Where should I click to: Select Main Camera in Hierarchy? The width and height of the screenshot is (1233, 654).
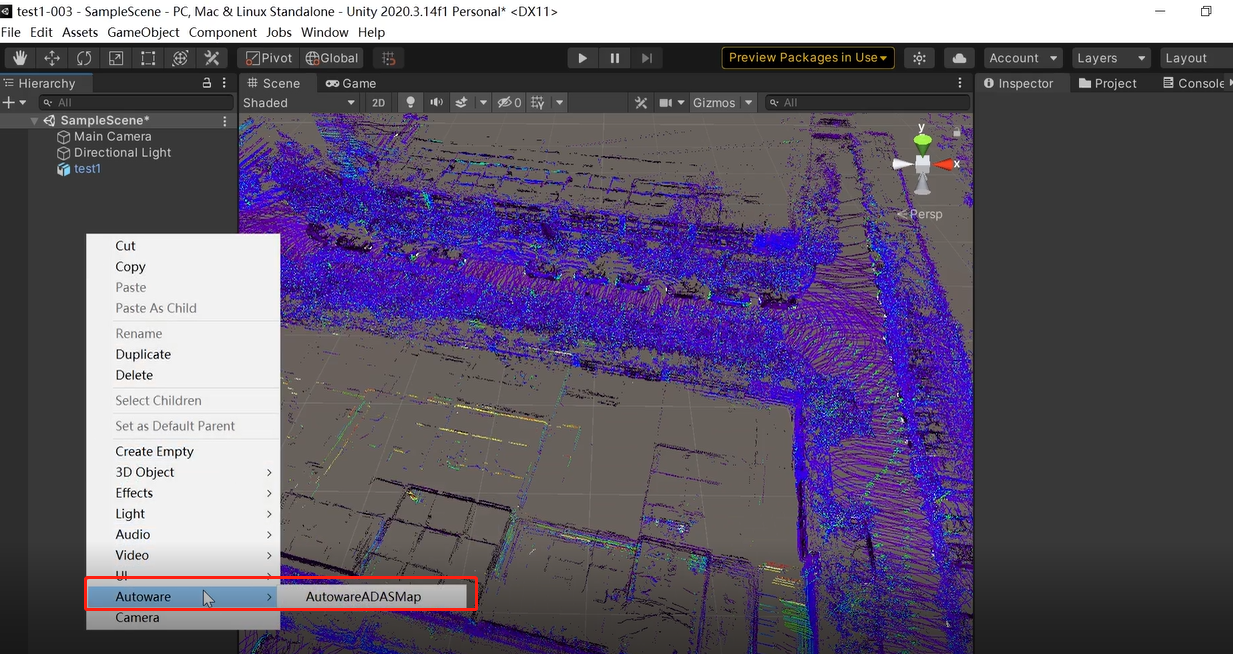[x=112, y=137]
